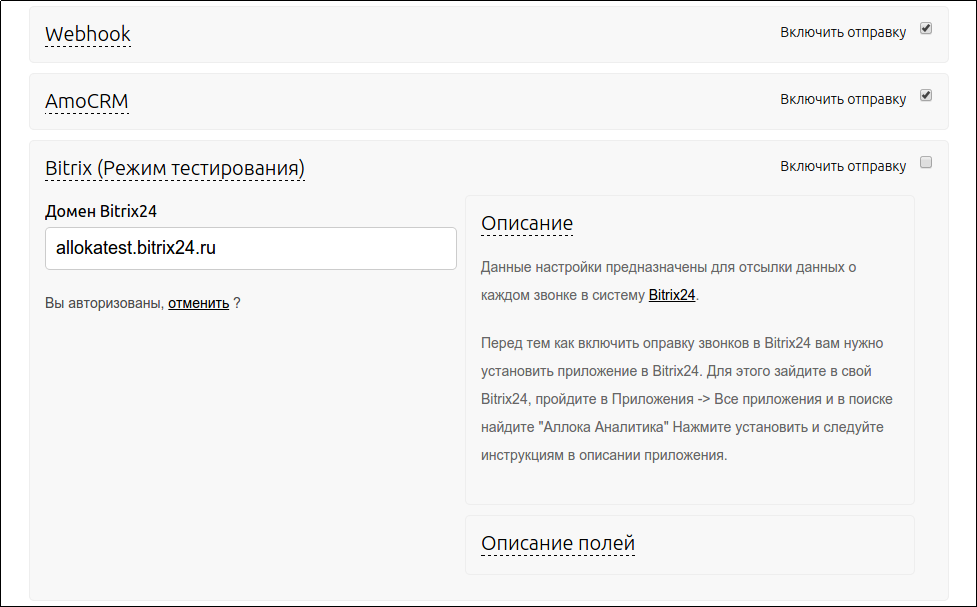Click the отменить authorization link
Image resolution: width=977 pixels, height=607 pixels.
pyautogui.click(x=198, y=303)
